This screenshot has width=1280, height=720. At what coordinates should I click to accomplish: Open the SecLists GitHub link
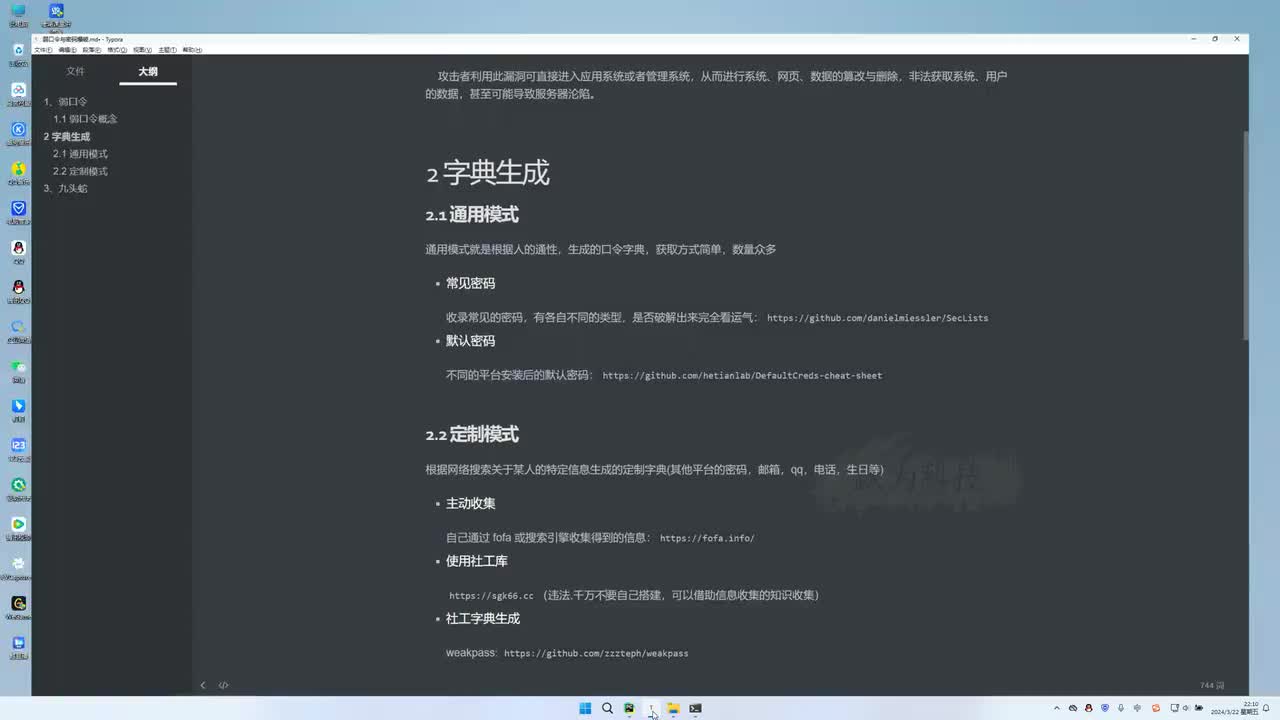[x=877, y=318]
